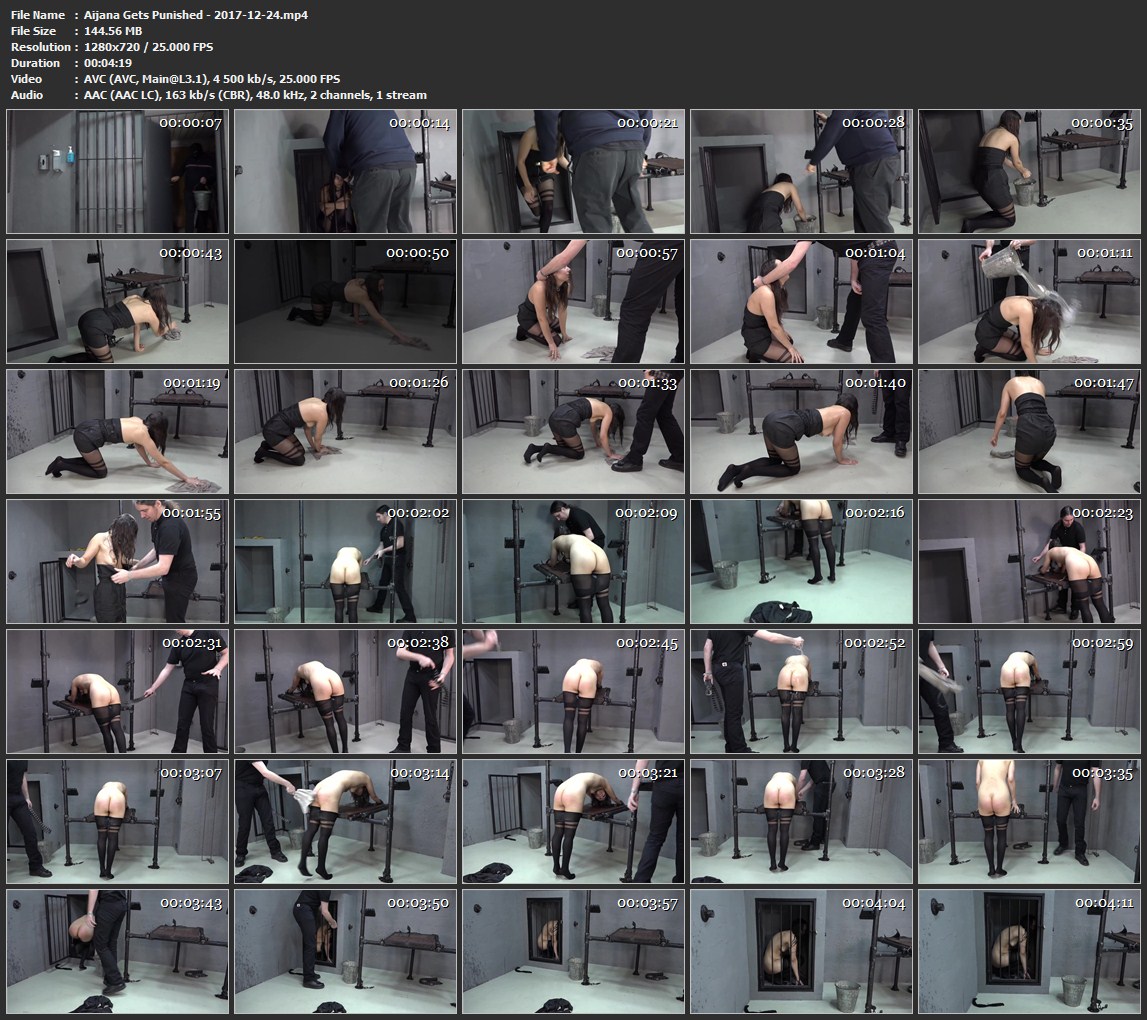
Task: Open the thumbnail stamped 00:03:50
Action: pyautogui.click(x=345, y=952)
